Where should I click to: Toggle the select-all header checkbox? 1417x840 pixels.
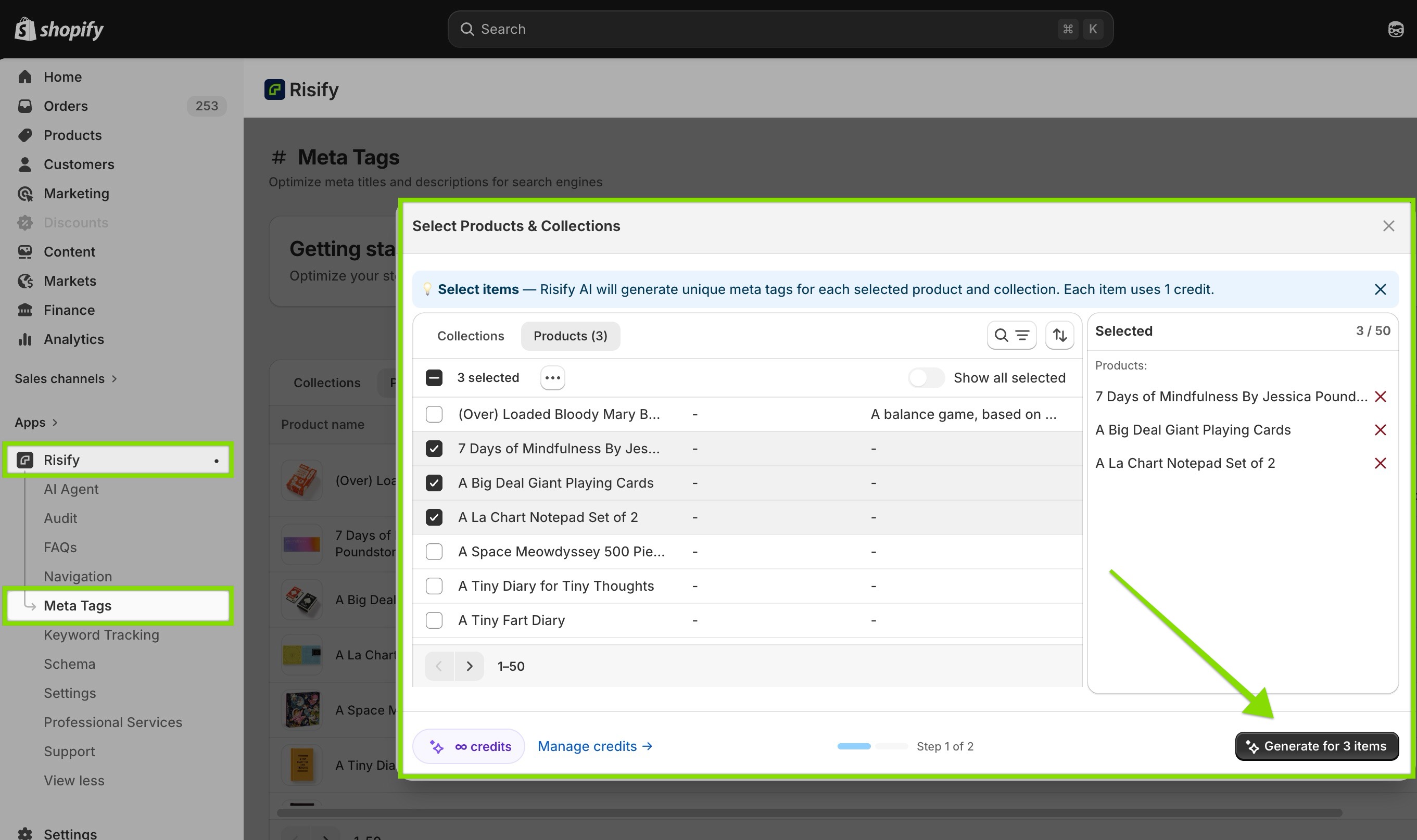434,377
